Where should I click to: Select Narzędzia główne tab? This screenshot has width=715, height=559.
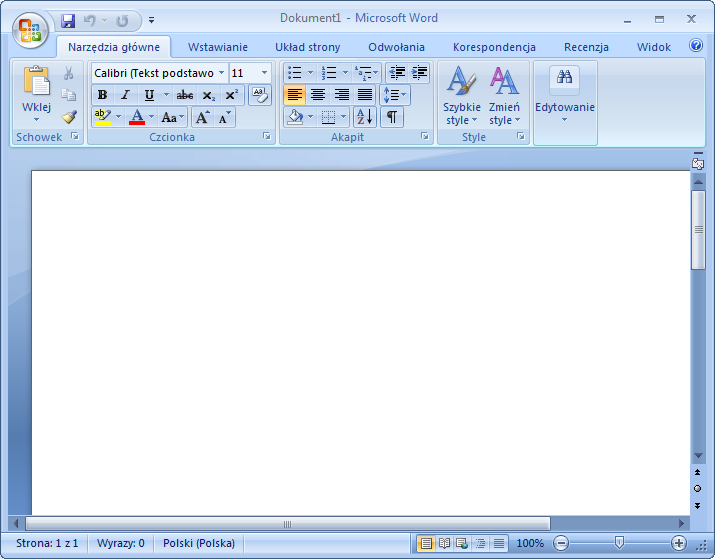coord(114,47)
